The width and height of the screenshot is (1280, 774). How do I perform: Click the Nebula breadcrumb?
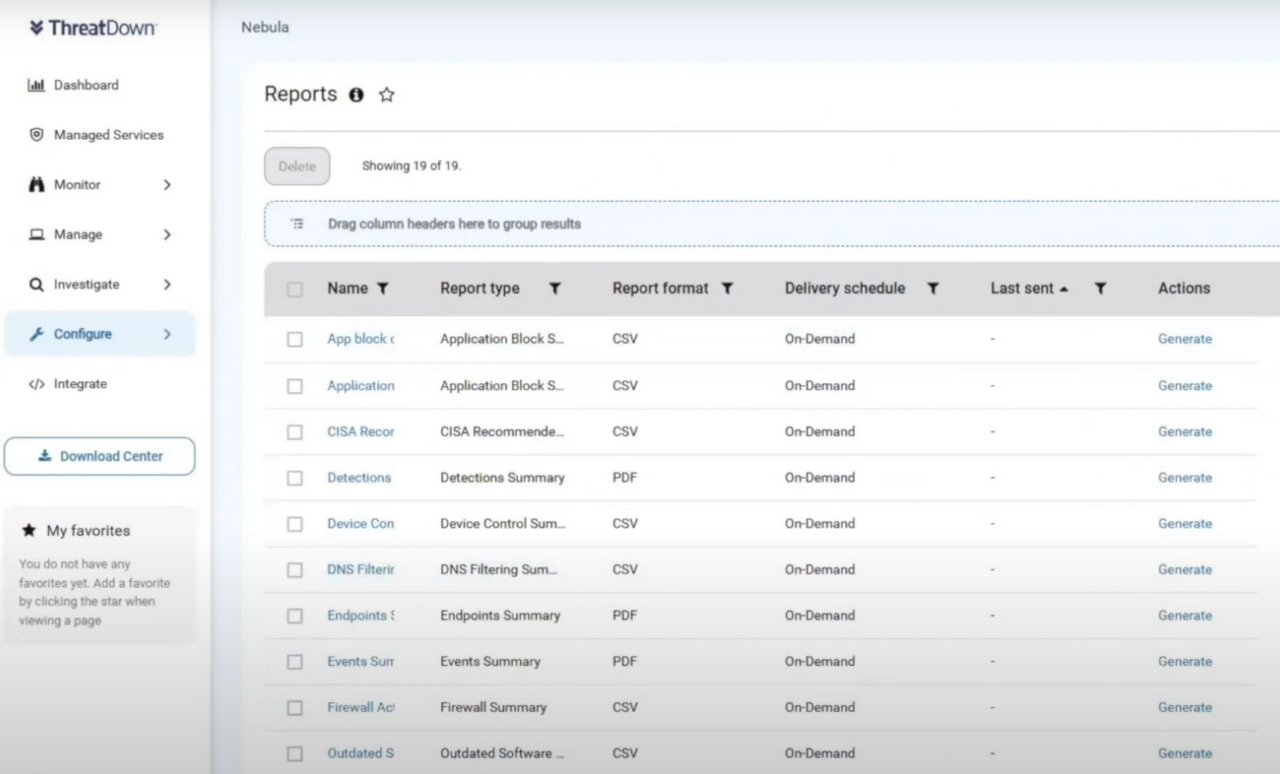pos(264,27)
